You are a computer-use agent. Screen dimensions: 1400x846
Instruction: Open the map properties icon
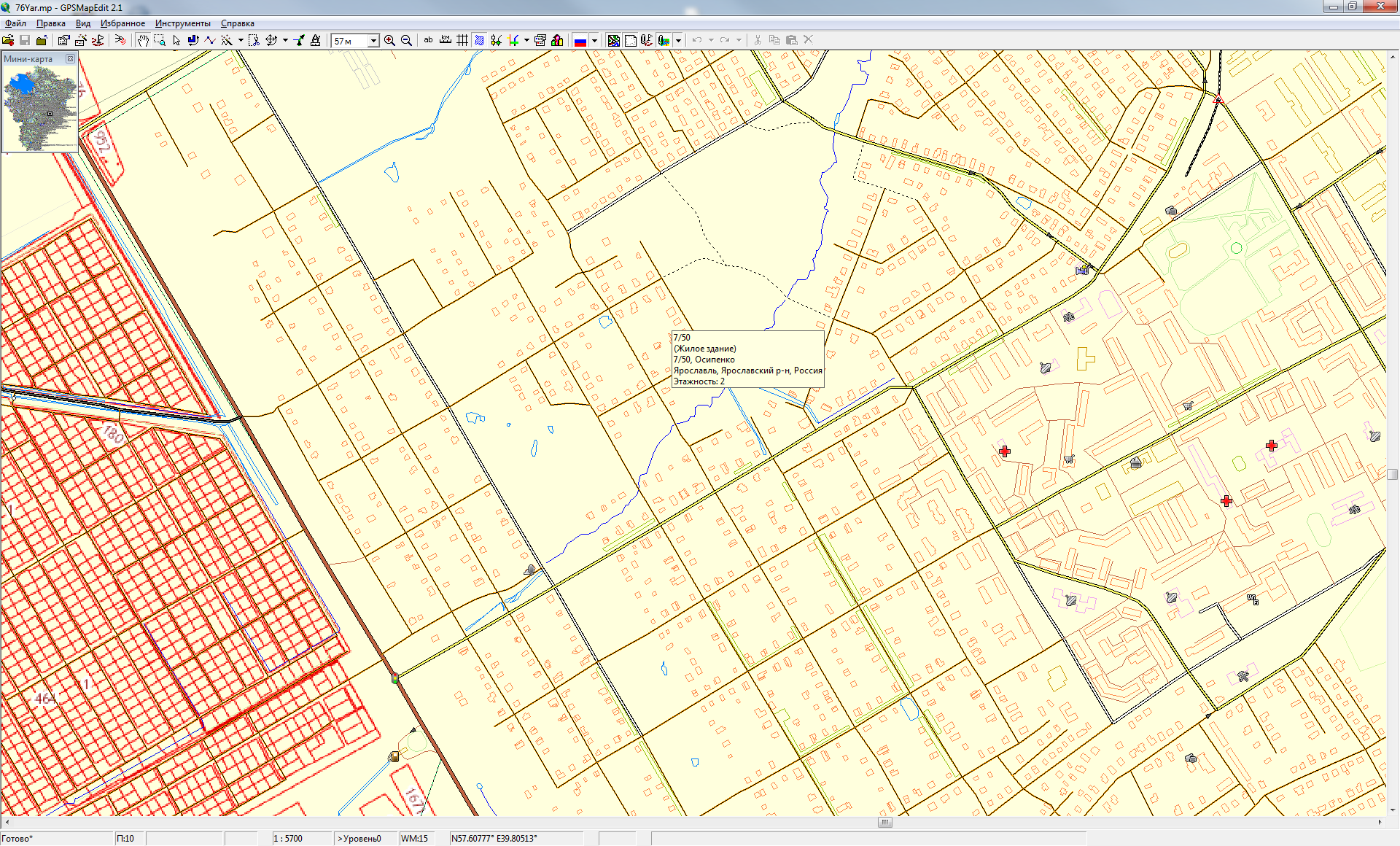pyautogui.click(x=63, y=41)
